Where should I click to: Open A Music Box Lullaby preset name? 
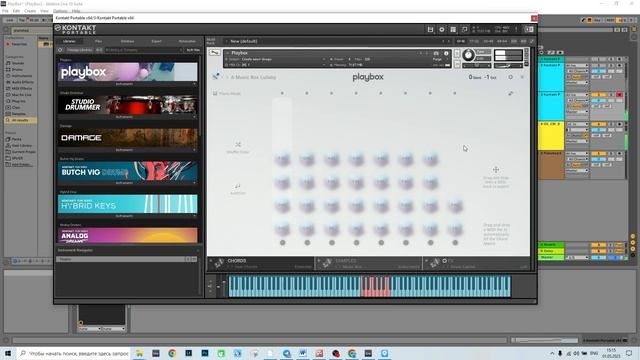(x=253, y=77)
